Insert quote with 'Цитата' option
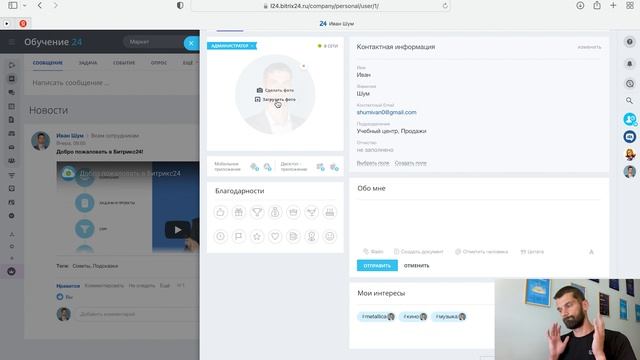Viewport: 640px width, 360px height. tap(532, 252)
